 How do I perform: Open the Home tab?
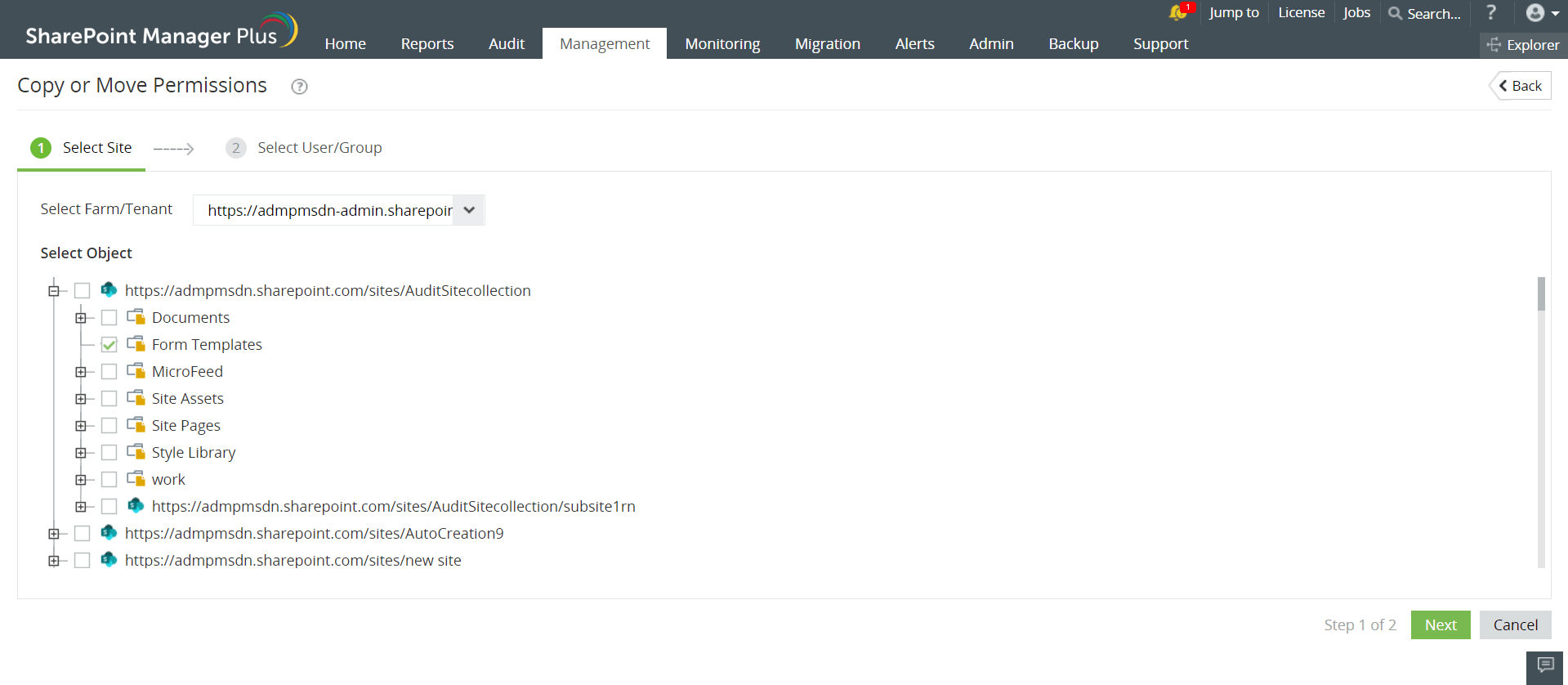345,44
